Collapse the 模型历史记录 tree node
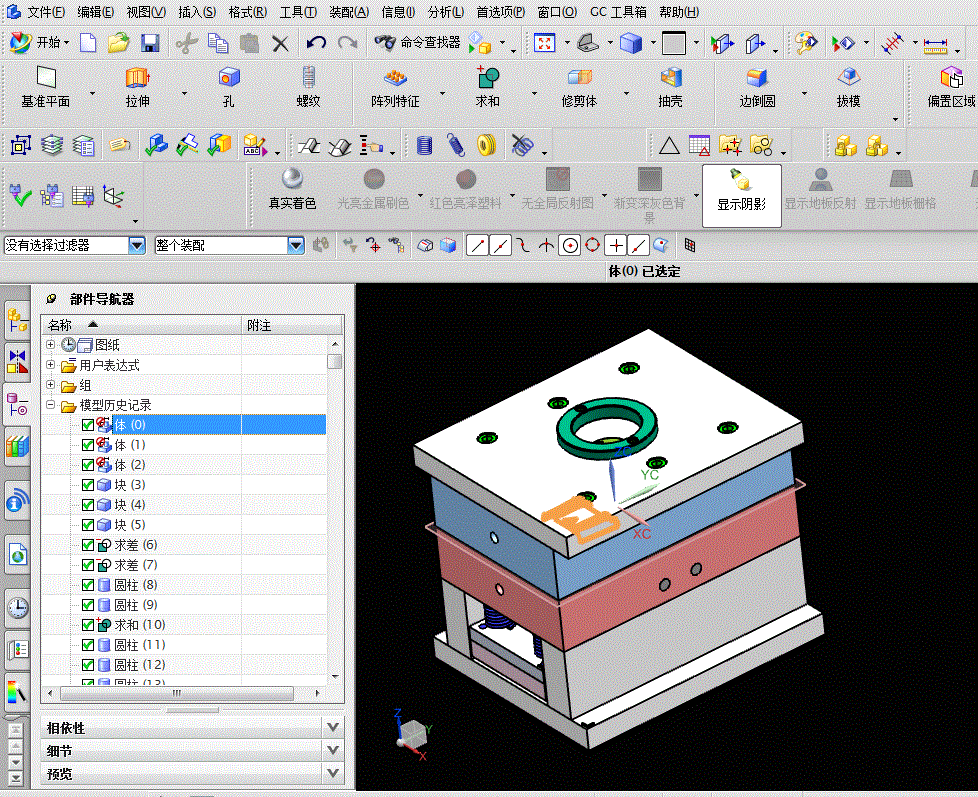 (51, 405)
